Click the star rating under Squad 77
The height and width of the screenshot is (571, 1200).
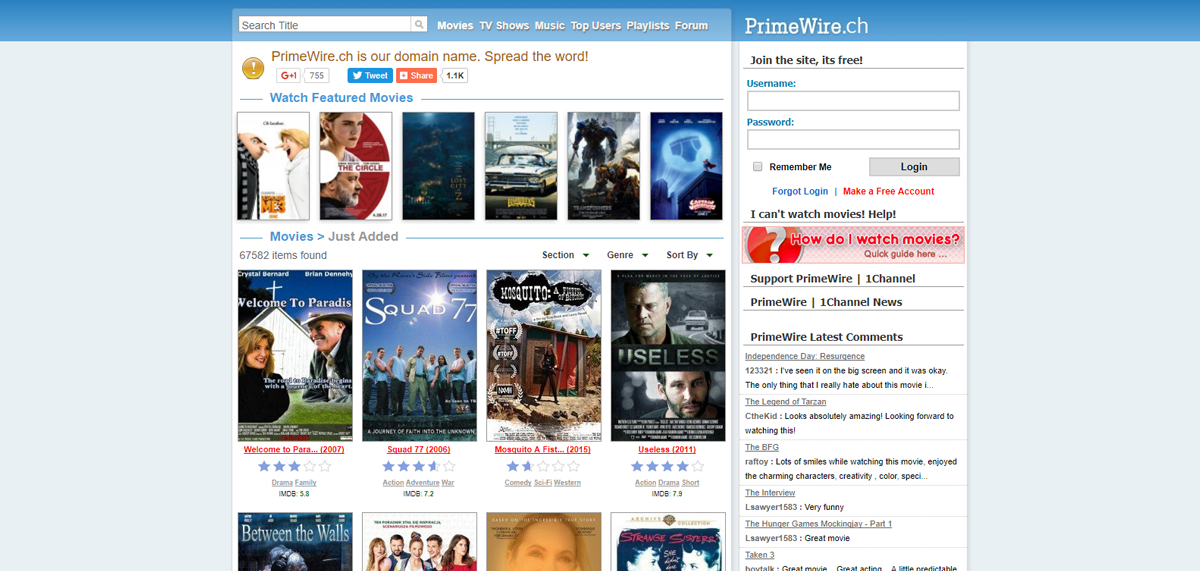coord(419,466)
